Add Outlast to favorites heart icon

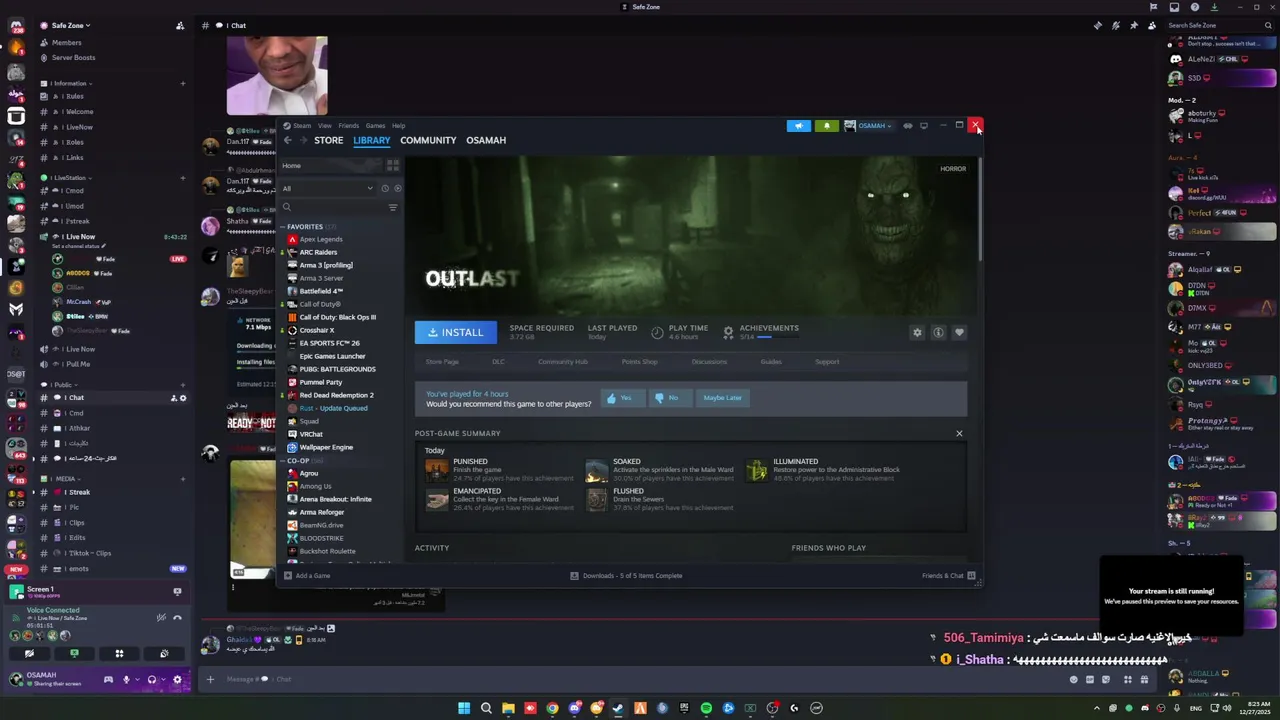pyautogui.click(x=959, y=332)
